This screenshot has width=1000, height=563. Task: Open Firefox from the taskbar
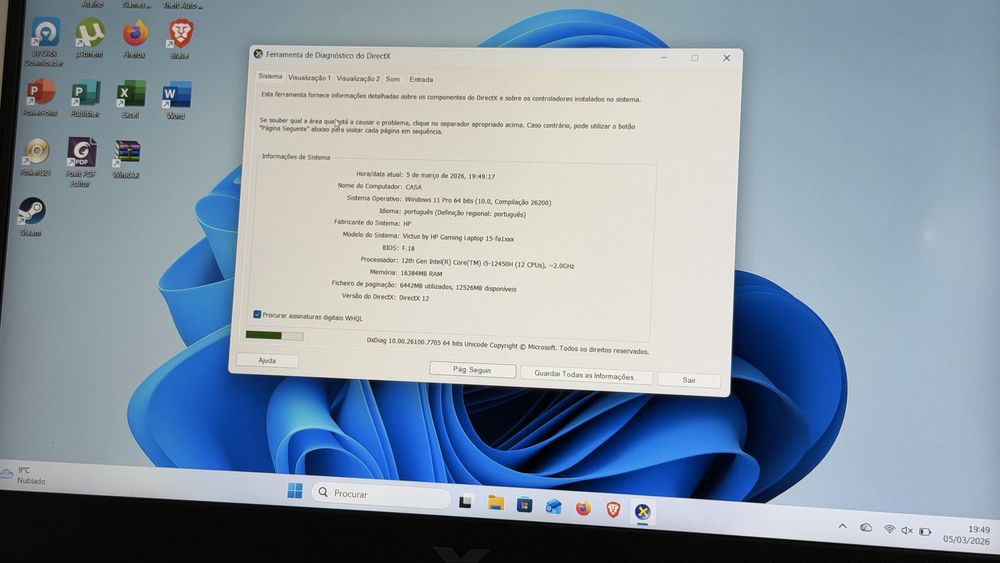click(x=583, y=508)
